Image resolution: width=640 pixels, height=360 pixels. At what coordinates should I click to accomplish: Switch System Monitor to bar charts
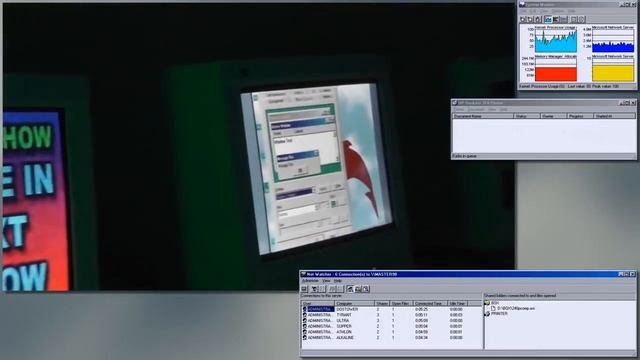[x=556, y=19]
